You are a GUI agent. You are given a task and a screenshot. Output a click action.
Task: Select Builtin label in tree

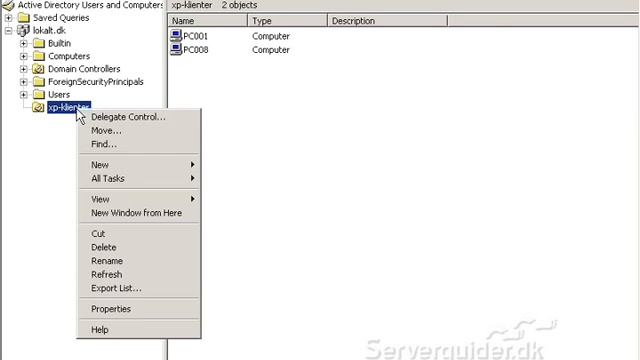coord(59,43)
